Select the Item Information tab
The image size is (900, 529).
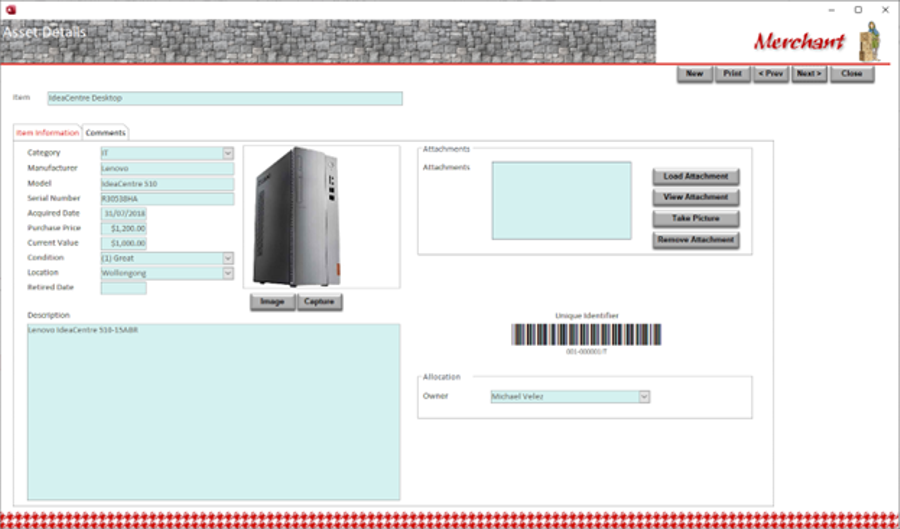click(48, 133)
